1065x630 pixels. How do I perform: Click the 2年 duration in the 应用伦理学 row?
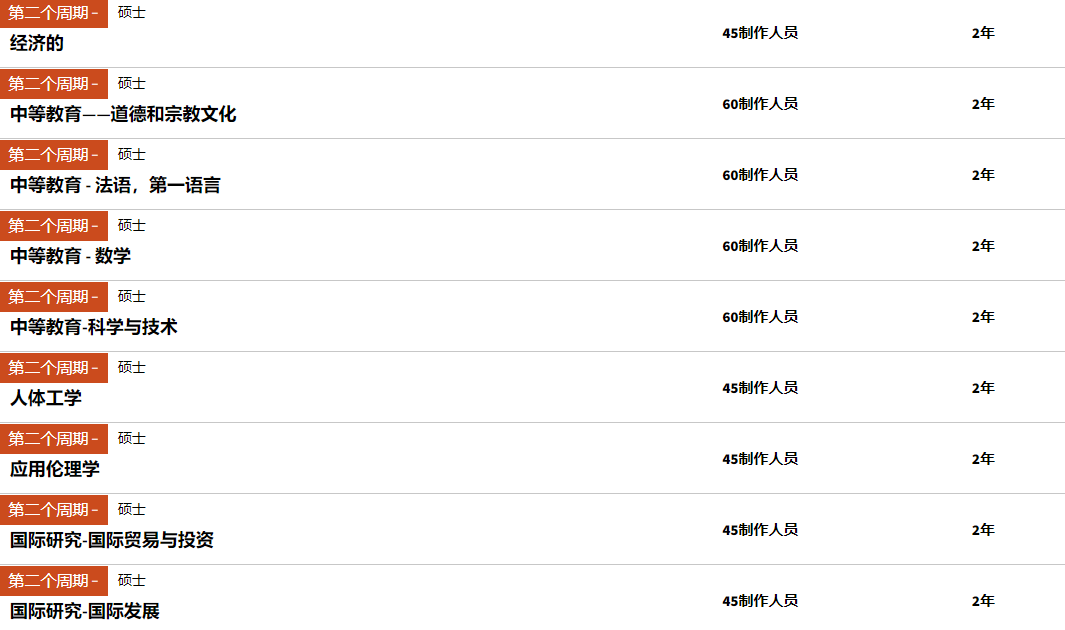click(983, 459)
